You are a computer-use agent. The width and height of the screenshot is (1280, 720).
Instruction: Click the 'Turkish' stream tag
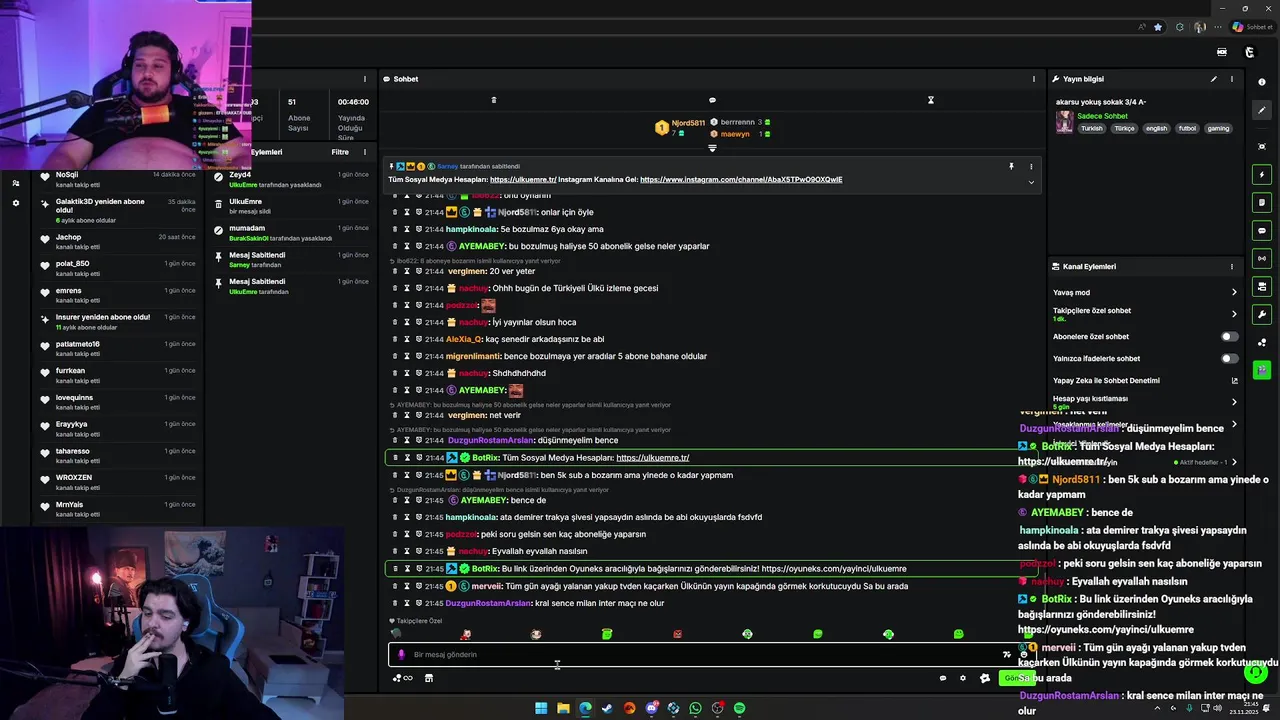click(1091, 128)
